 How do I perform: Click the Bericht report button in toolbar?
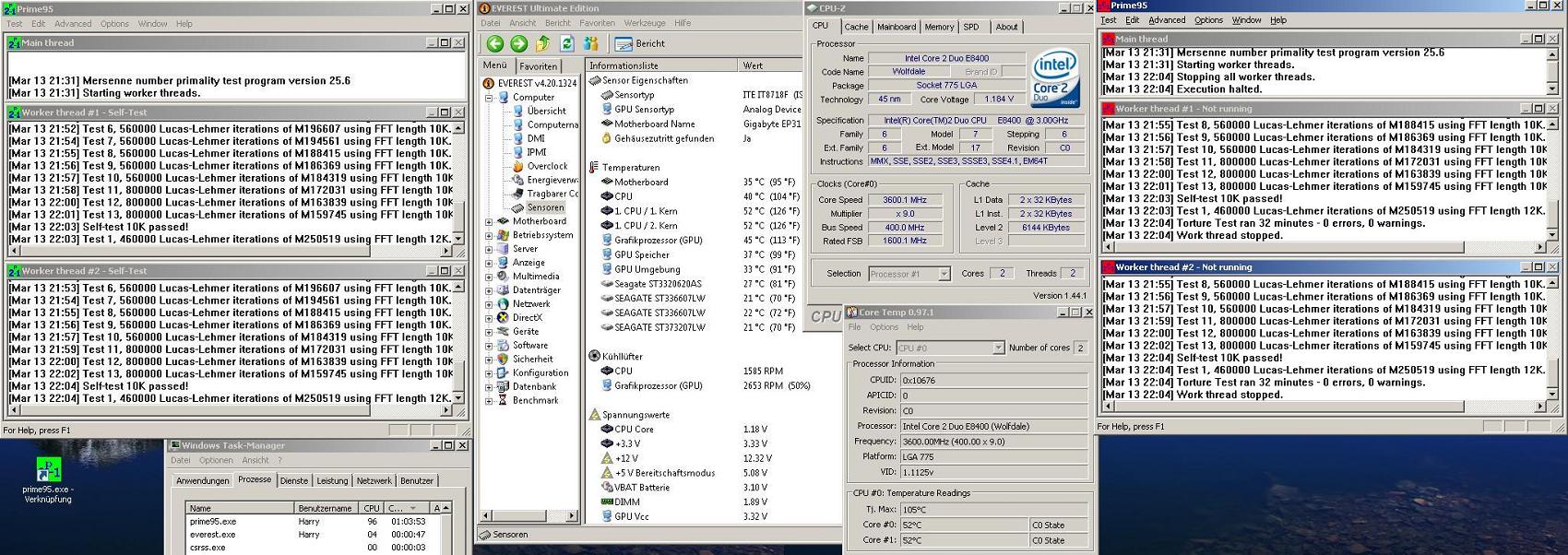640,43
